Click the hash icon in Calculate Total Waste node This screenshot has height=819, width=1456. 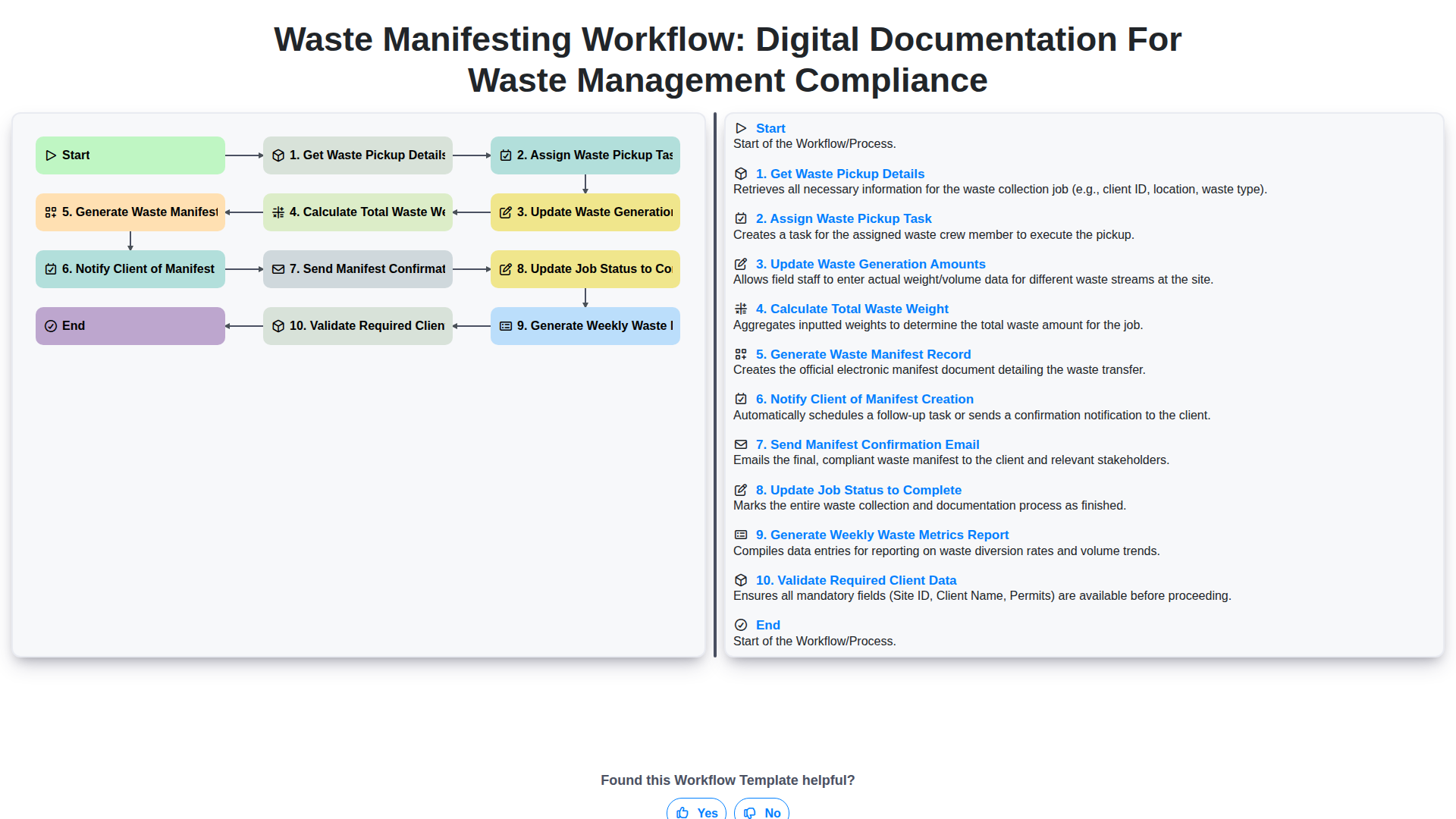[x=278, y=212]
